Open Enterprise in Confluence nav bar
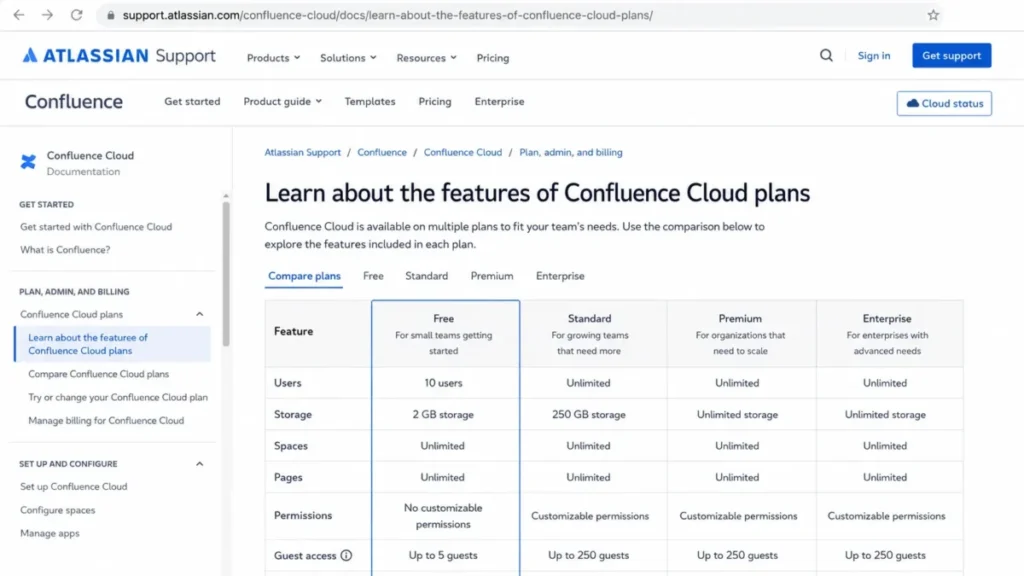 coord(499,101)
